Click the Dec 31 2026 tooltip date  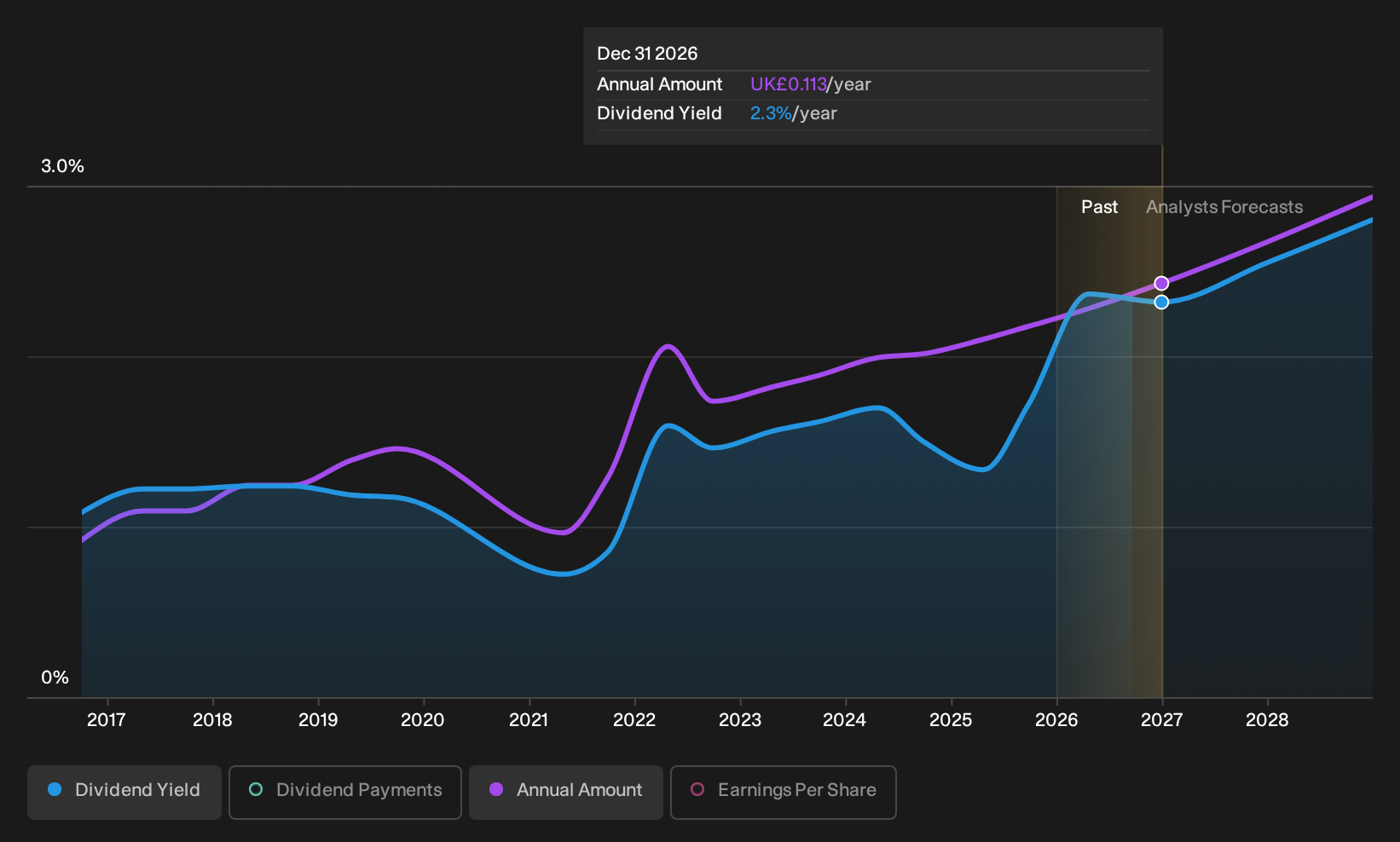(x=647, y=54)
